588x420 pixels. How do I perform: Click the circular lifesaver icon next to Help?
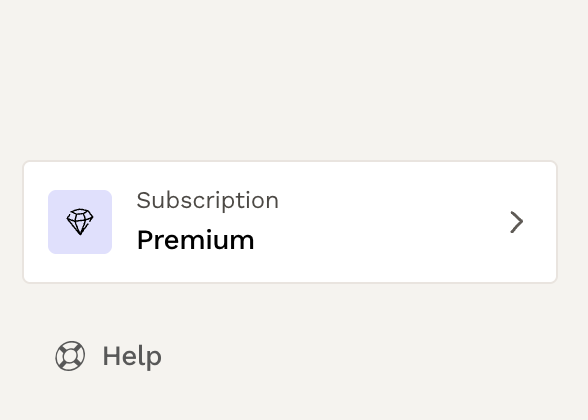70,356
